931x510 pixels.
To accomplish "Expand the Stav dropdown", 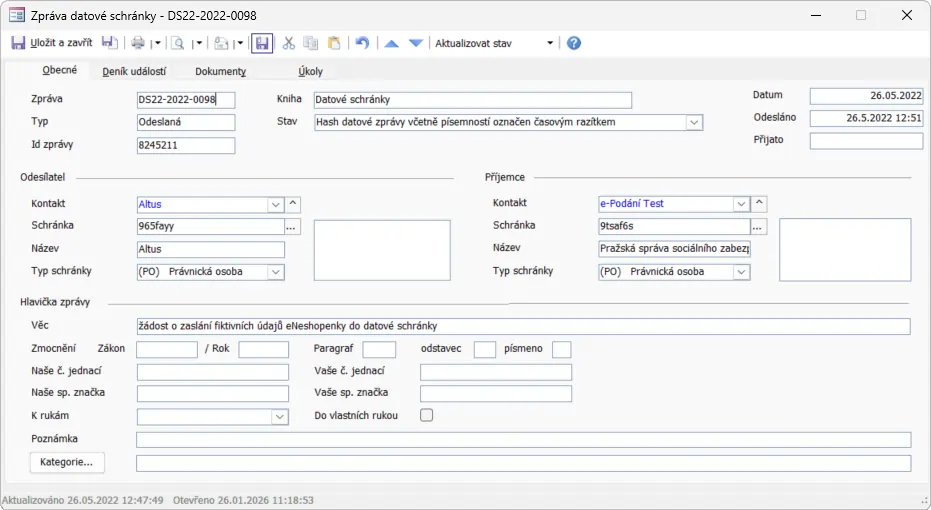I will click(x=694, y=122).
